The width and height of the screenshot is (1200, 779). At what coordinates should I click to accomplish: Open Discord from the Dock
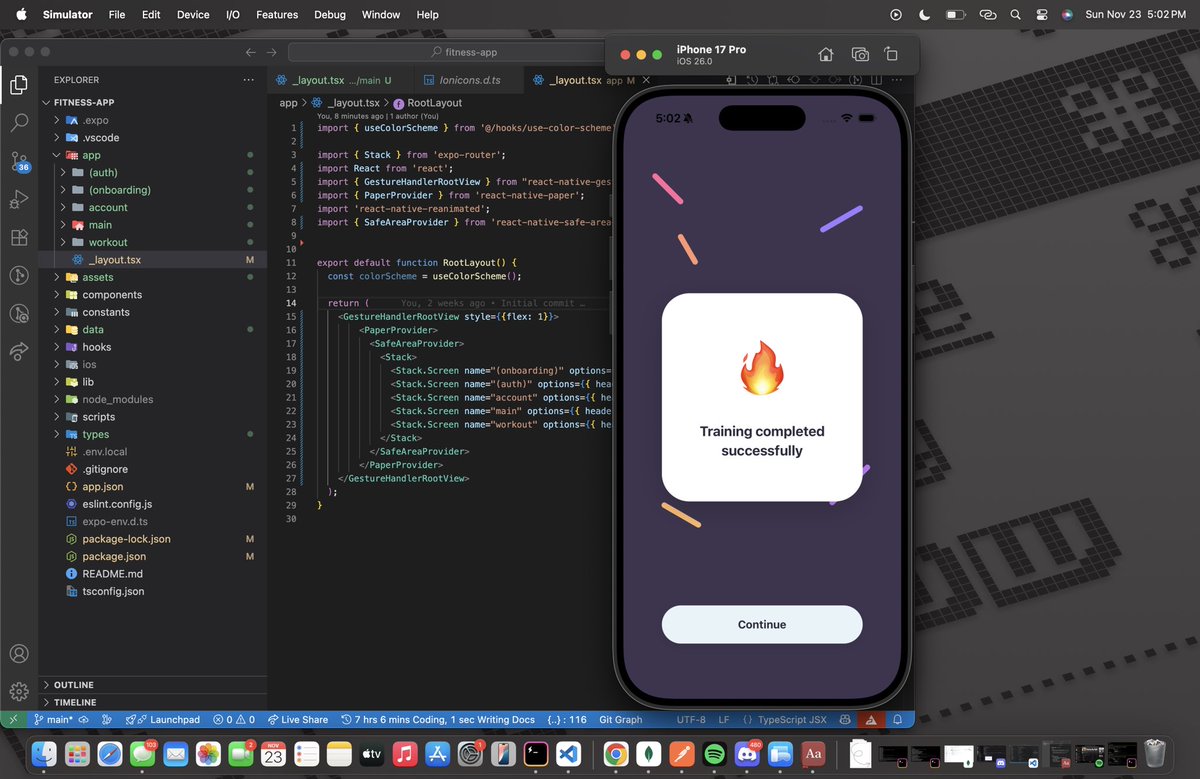point(747,753)
